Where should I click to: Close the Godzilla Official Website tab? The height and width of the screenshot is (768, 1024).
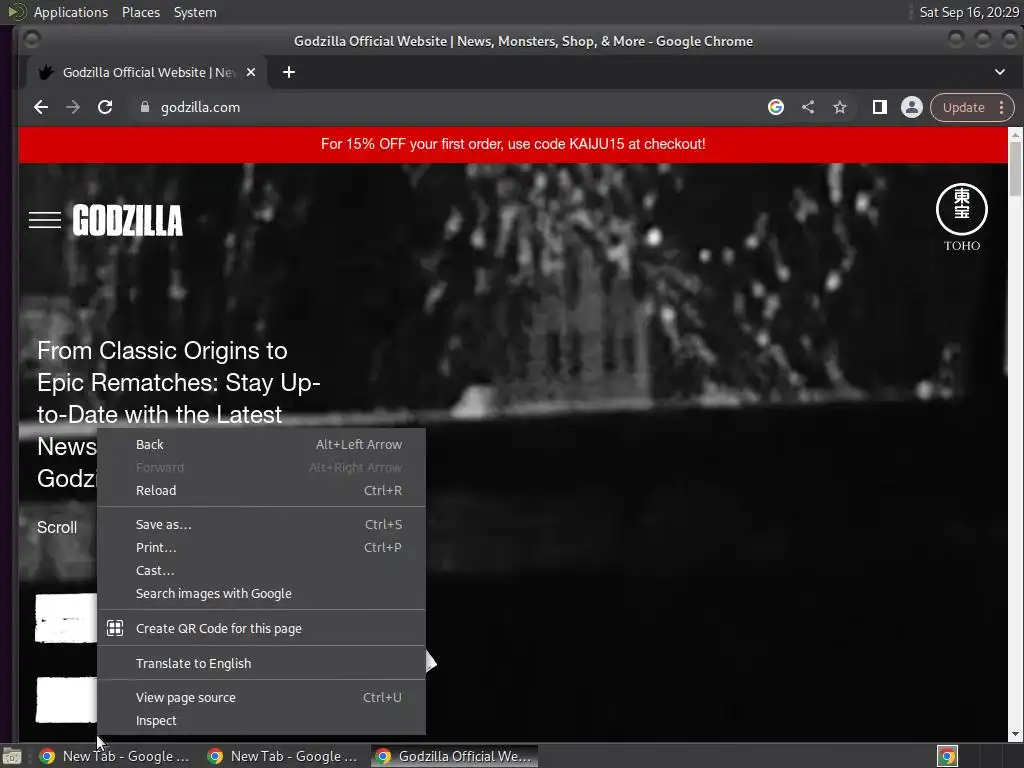coord(251,72)
